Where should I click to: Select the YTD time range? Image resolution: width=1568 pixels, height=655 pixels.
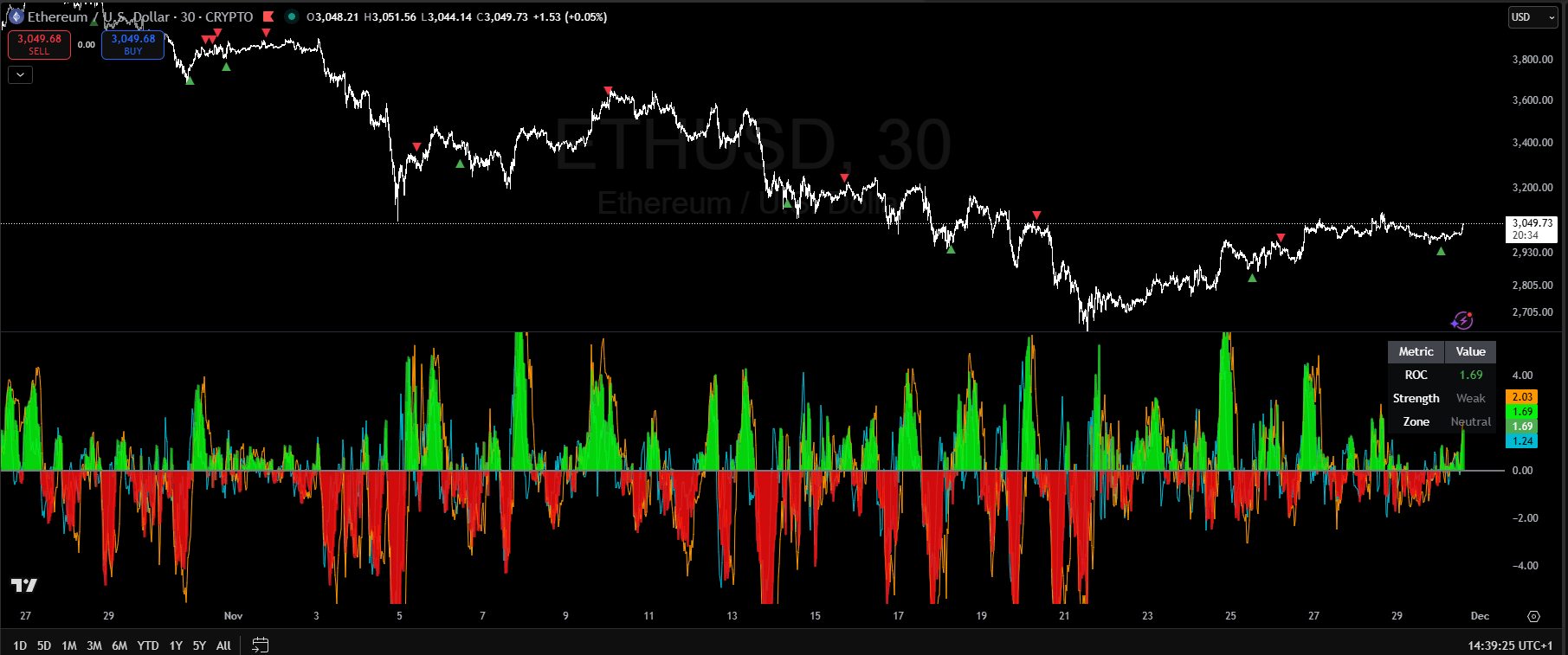point(148,645)
